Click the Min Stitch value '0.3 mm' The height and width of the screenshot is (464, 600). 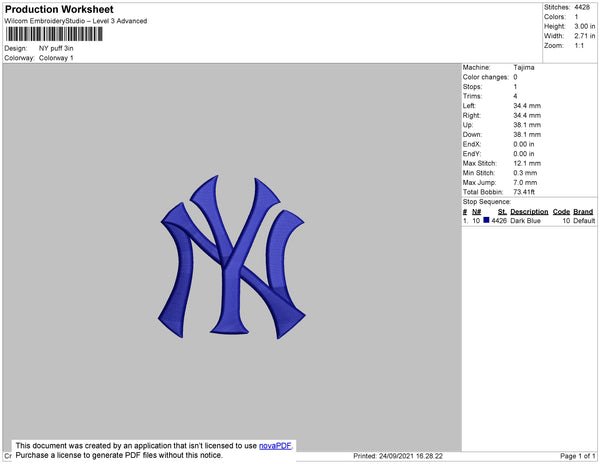coord(525,173)
